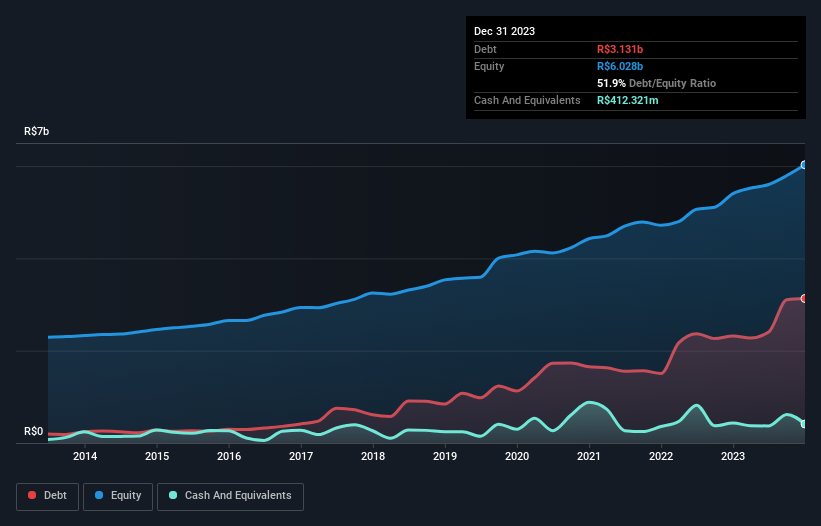Click the red Debt legend dot
821x526 pixels.
pyautogui.click(x=32, y=495)
